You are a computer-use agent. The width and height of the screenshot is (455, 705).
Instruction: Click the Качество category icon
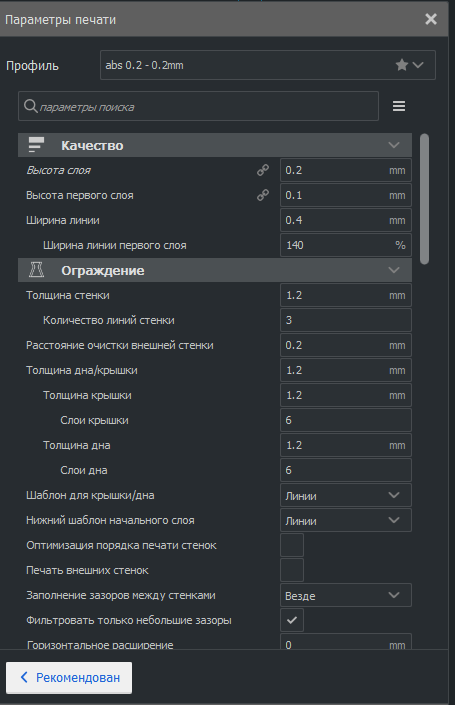(36, 145)
